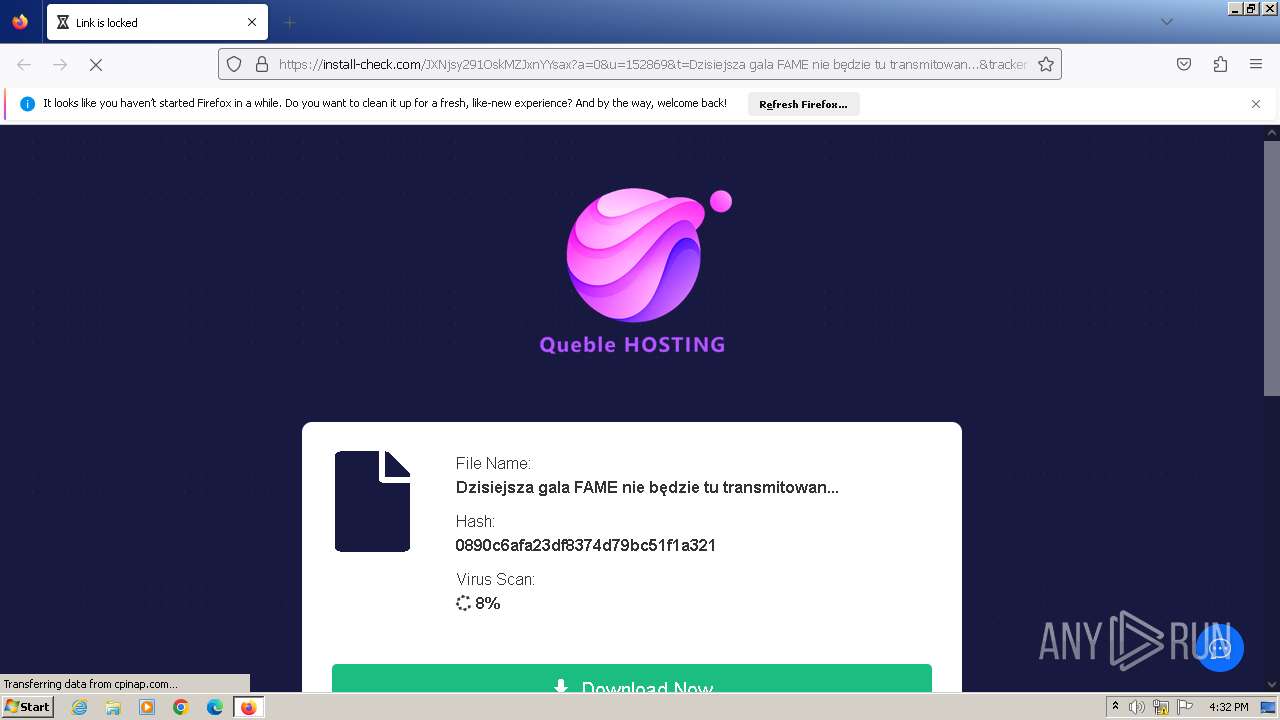Click the 'Virus Scan:' label
This screenshot has width=1280, height=720.
click(x=495, y=579)
